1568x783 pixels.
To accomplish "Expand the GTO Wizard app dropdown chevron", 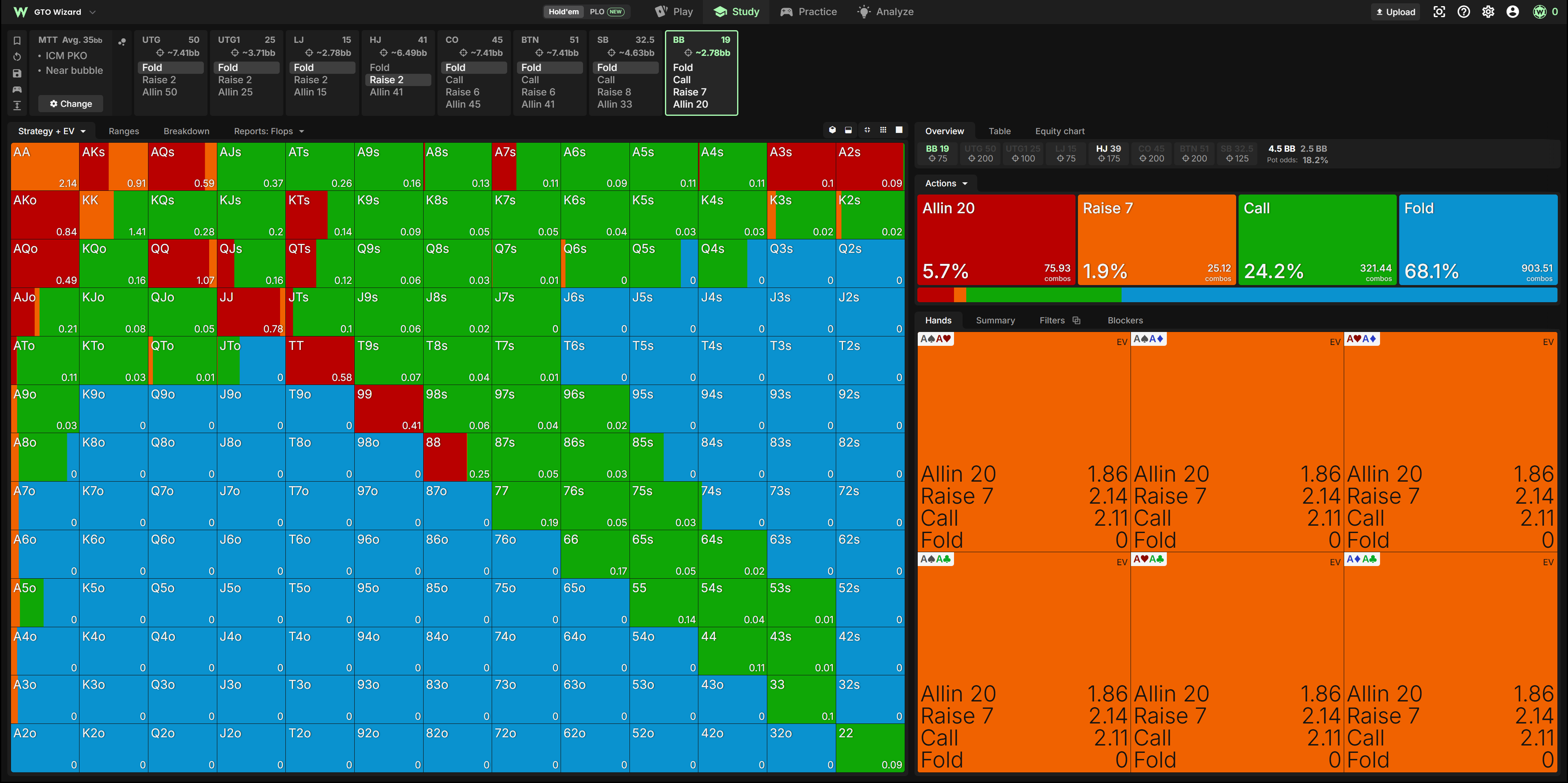I will pyautogui.click(x=93, y=11).
